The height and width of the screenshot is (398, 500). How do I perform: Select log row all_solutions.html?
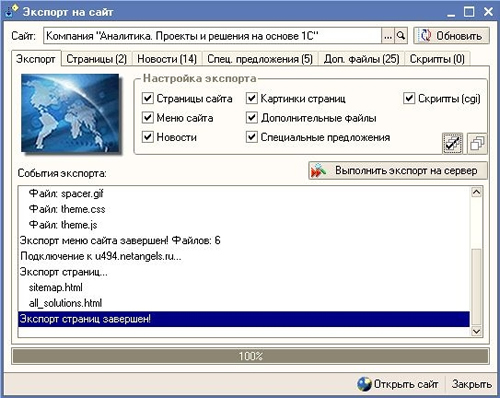pos(244,303)
